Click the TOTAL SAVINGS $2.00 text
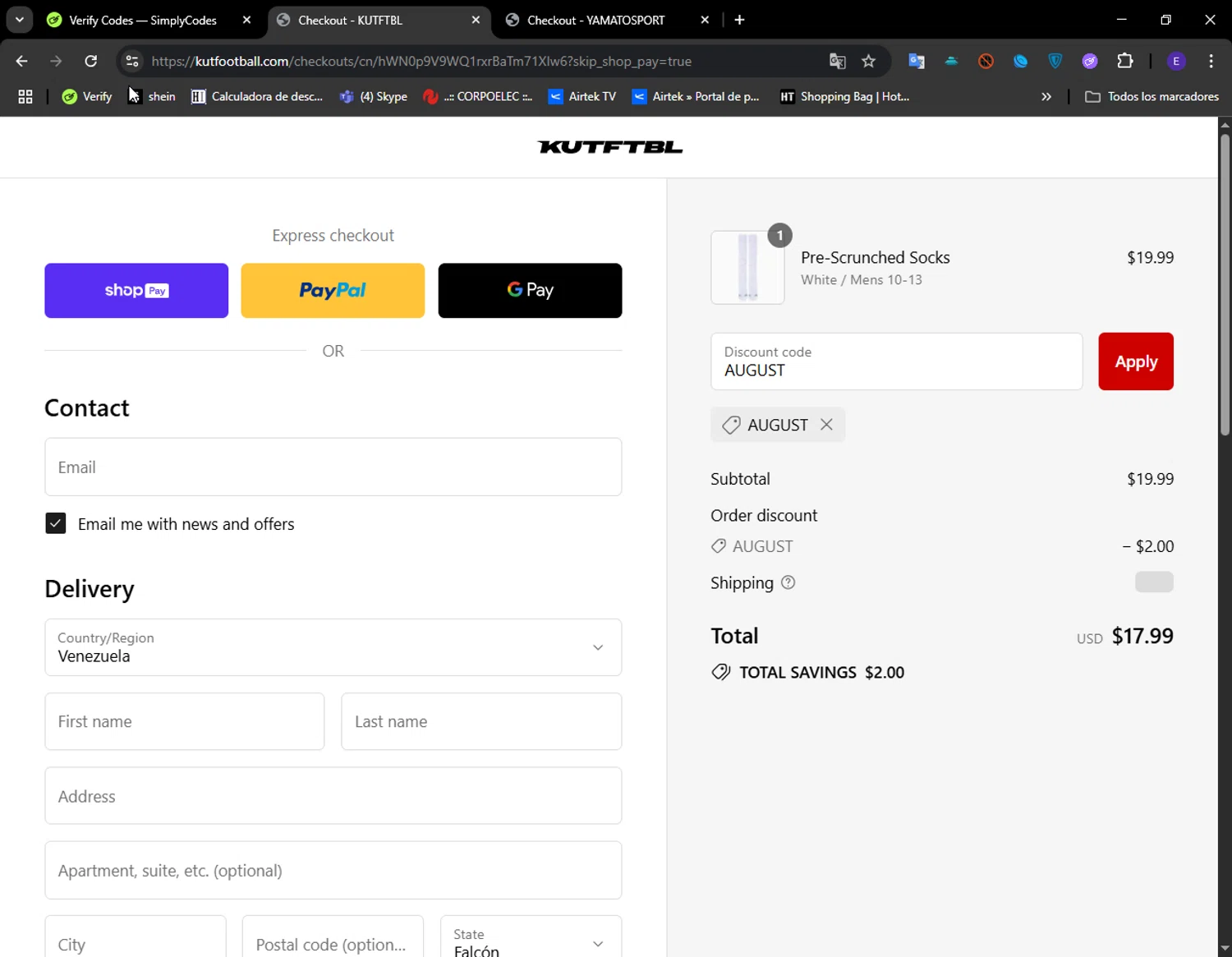 click(x=821, y=672)
